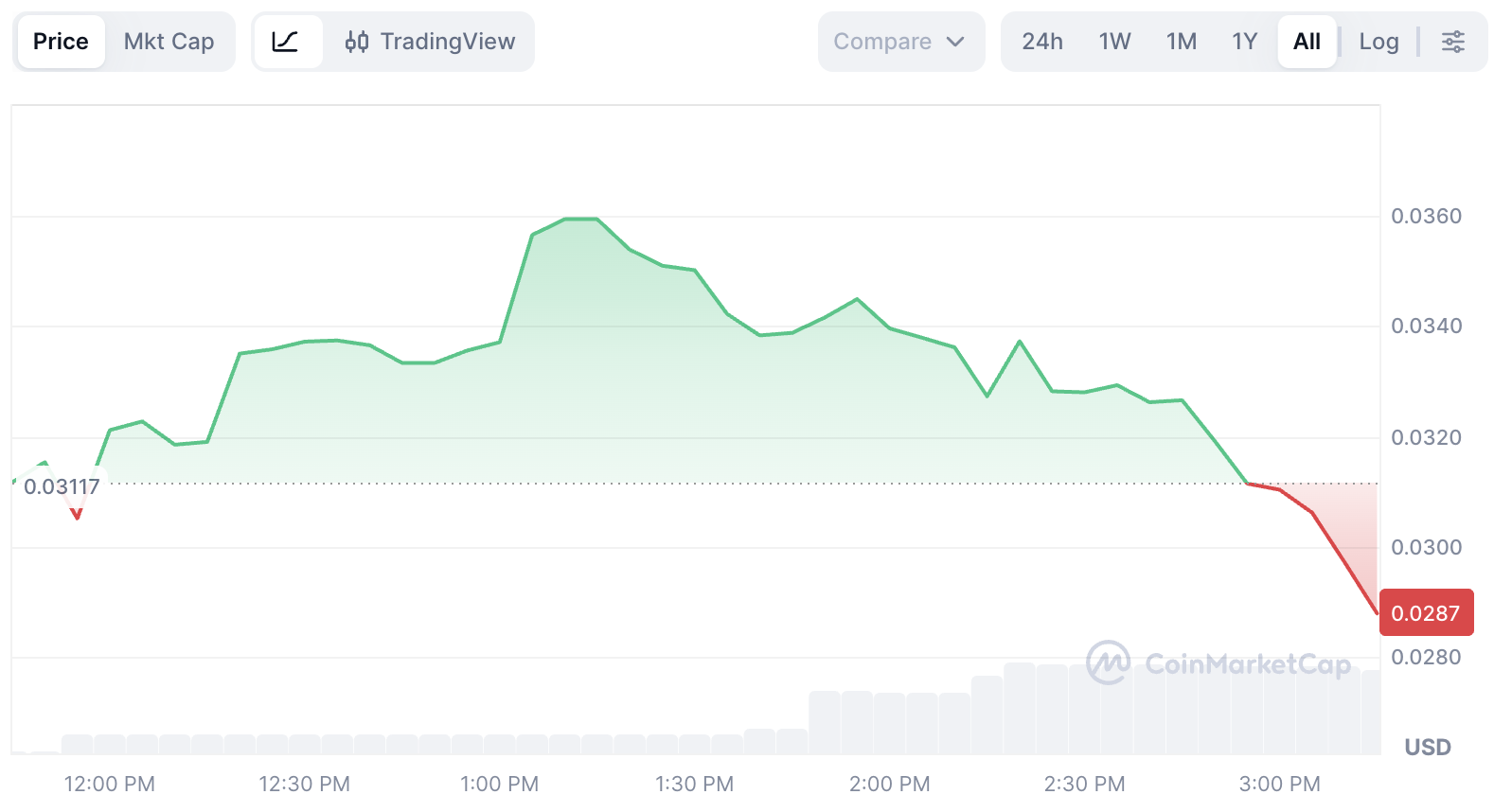
Task: Click the 2:00 PM time axis label
Action: (889, 784)
